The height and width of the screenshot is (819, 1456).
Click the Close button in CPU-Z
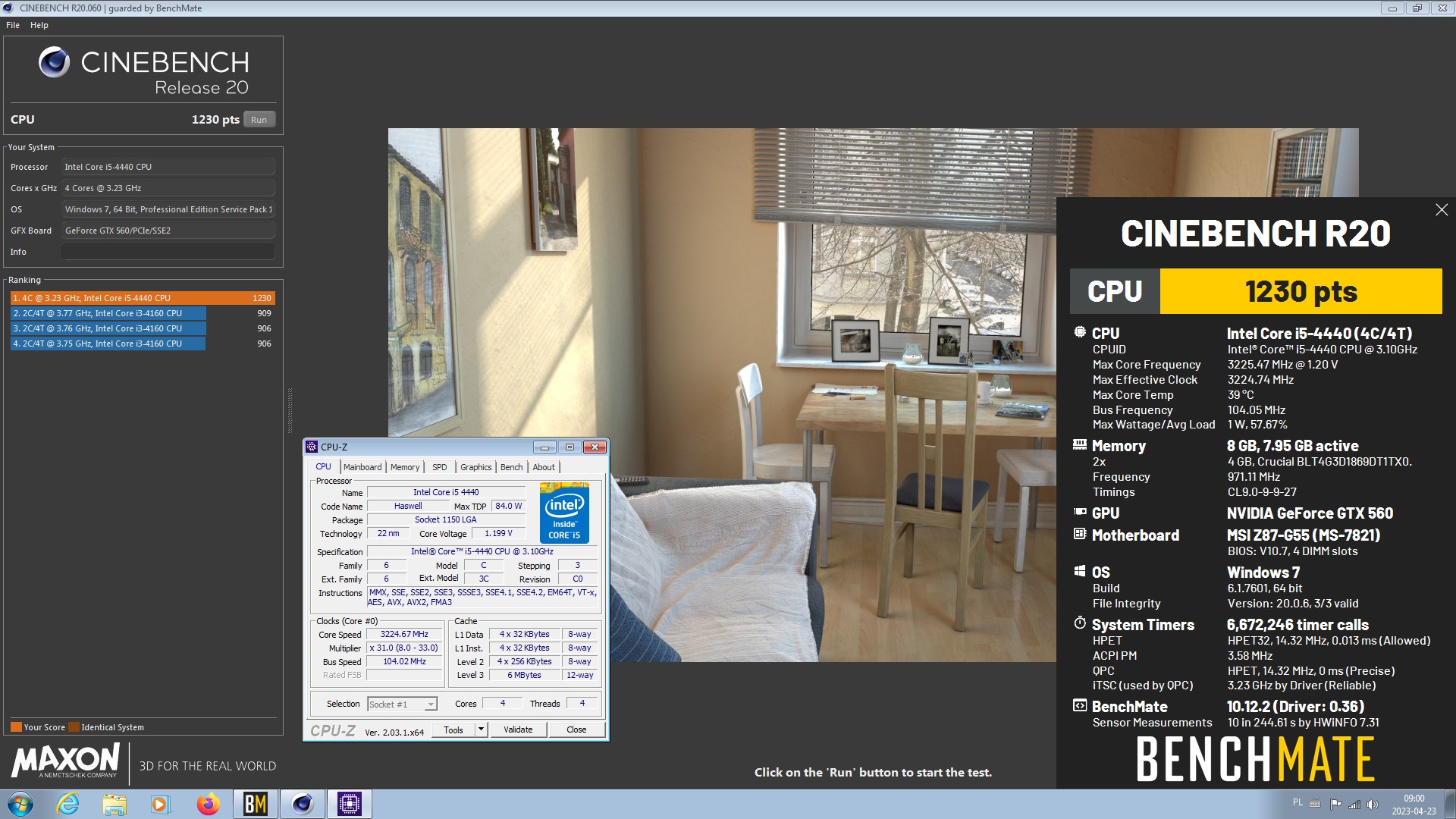(576, 730)
